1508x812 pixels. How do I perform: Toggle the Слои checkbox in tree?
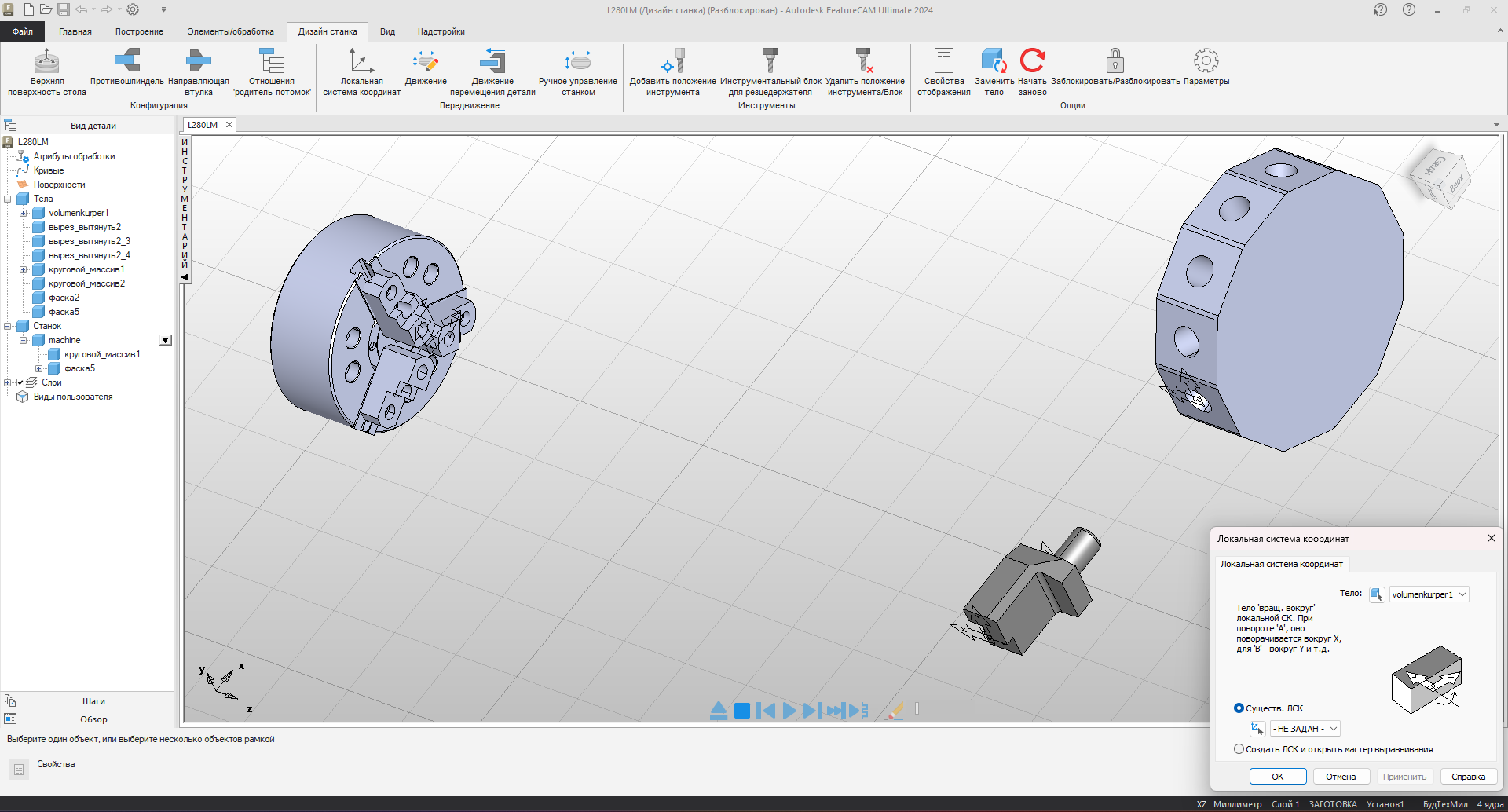point(20,382)
